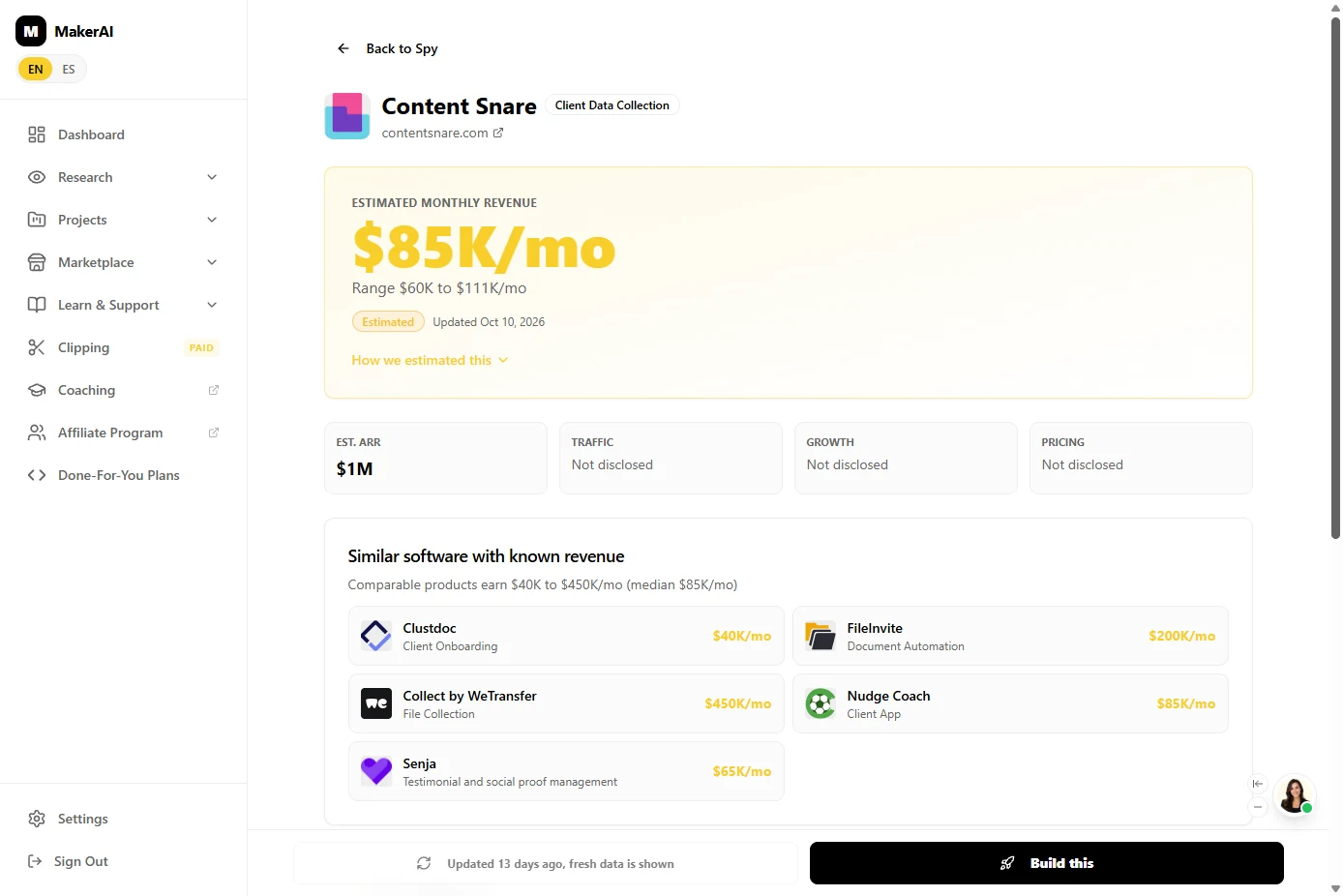Click the Affiliate Program people icon
The height and width of the screenshot is (896, 1343).
coord(37,433)
